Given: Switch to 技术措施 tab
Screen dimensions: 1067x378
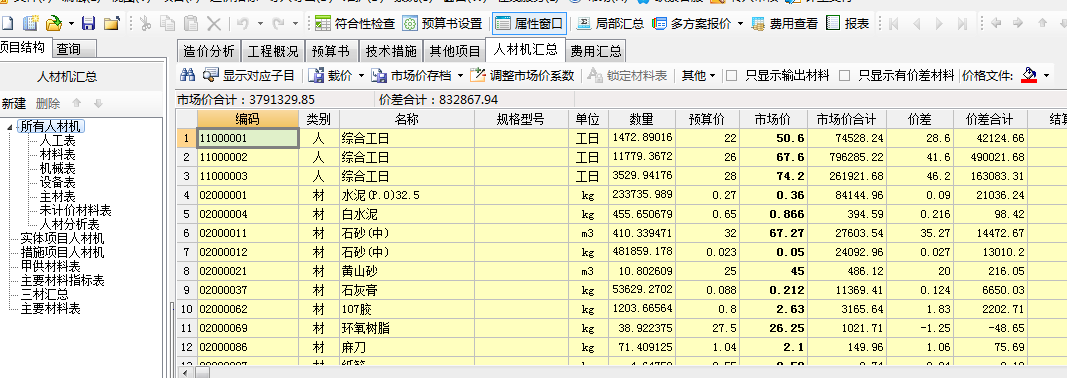Looking at the screenshot, I should coord(391,51).
